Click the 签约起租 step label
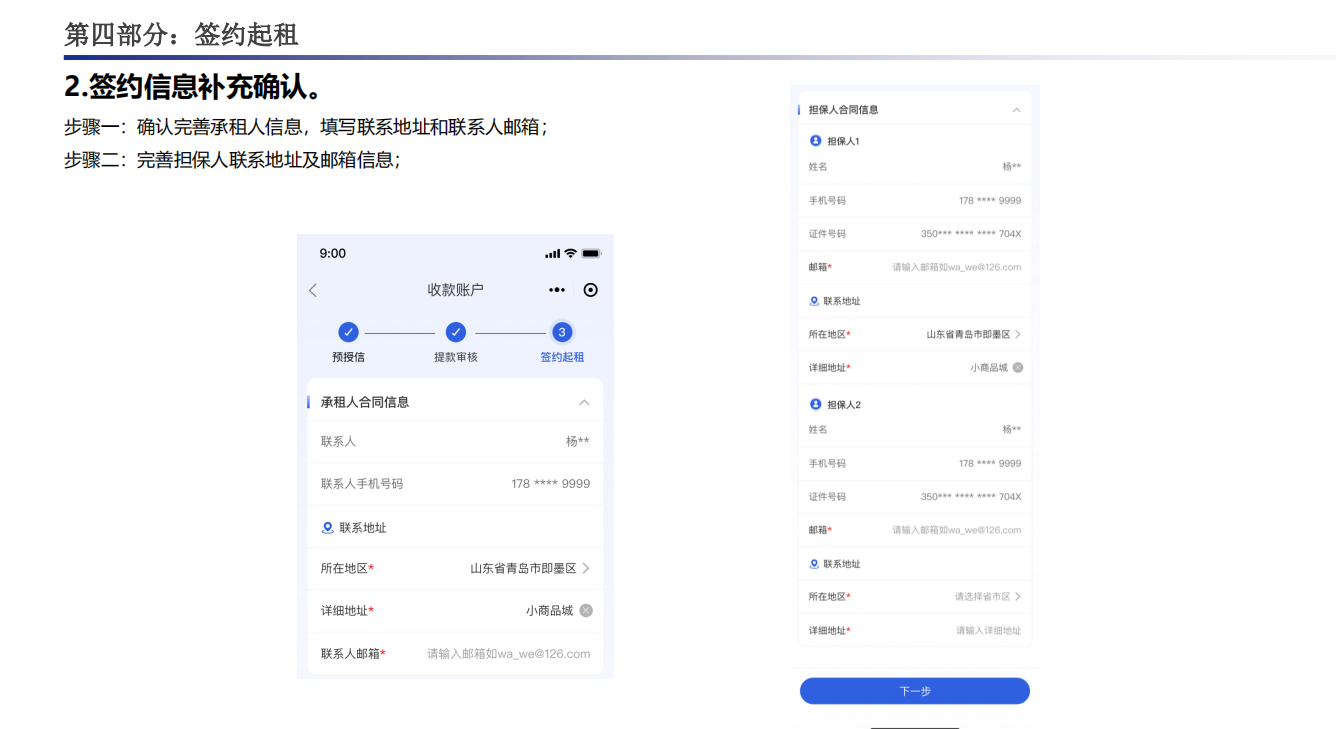The width and height of the screenshot is (1336, 729). click(562, 357)
